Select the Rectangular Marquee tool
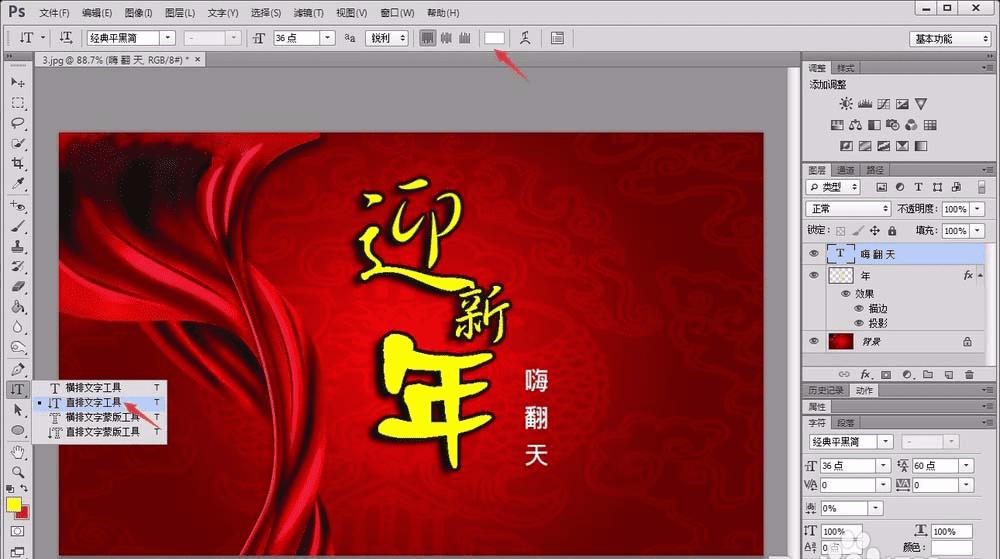 (17, 103)
